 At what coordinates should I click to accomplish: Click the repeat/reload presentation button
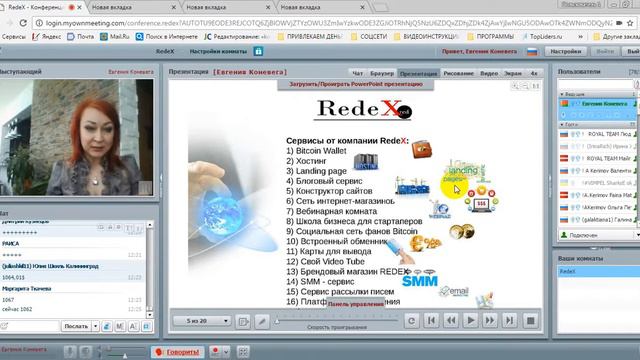[411, 321]
